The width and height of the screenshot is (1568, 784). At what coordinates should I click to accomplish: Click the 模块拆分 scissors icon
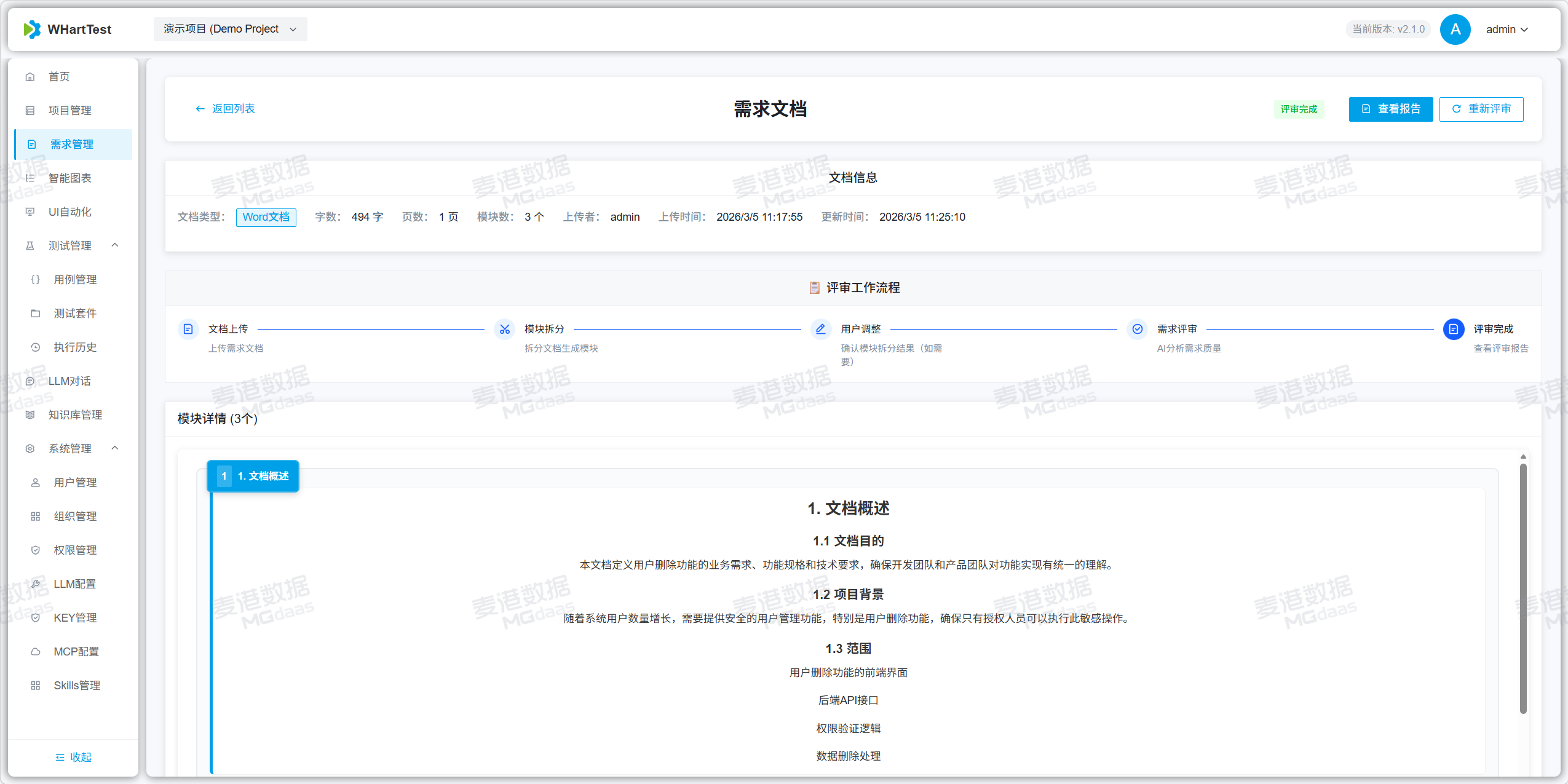(x=504, y=329)
